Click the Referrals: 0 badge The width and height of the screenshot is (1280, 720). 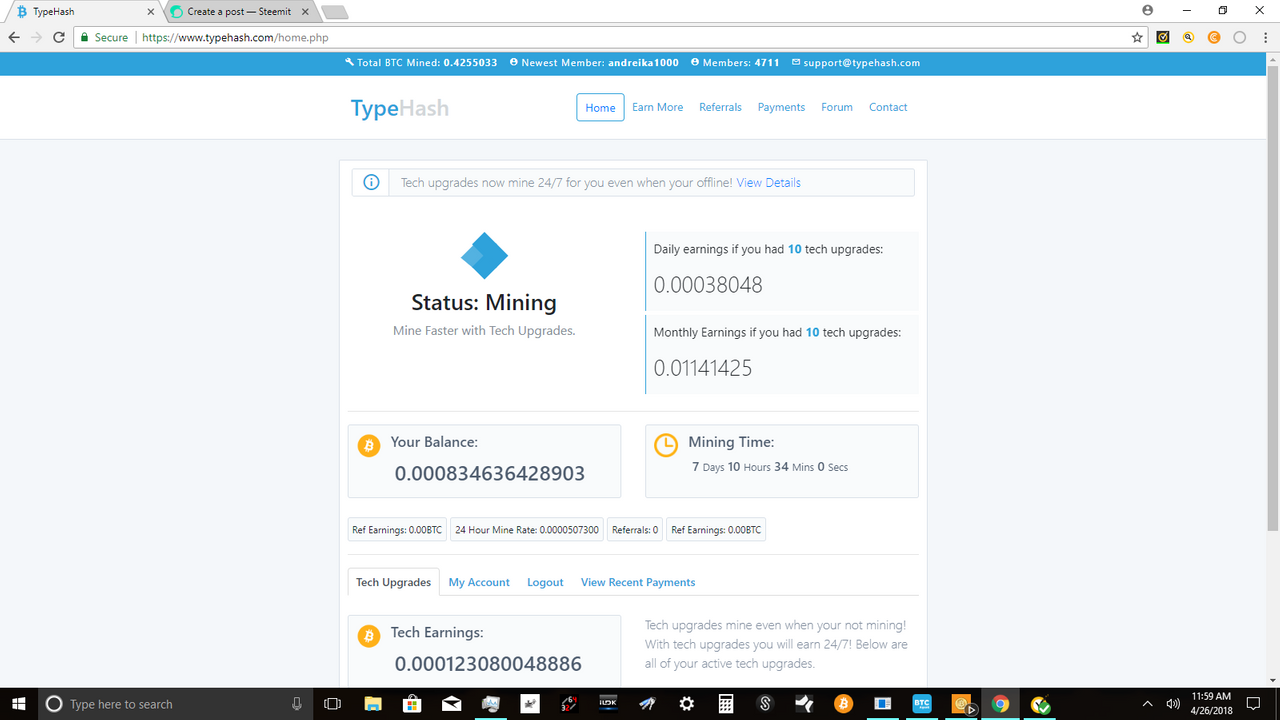point(635,530)
